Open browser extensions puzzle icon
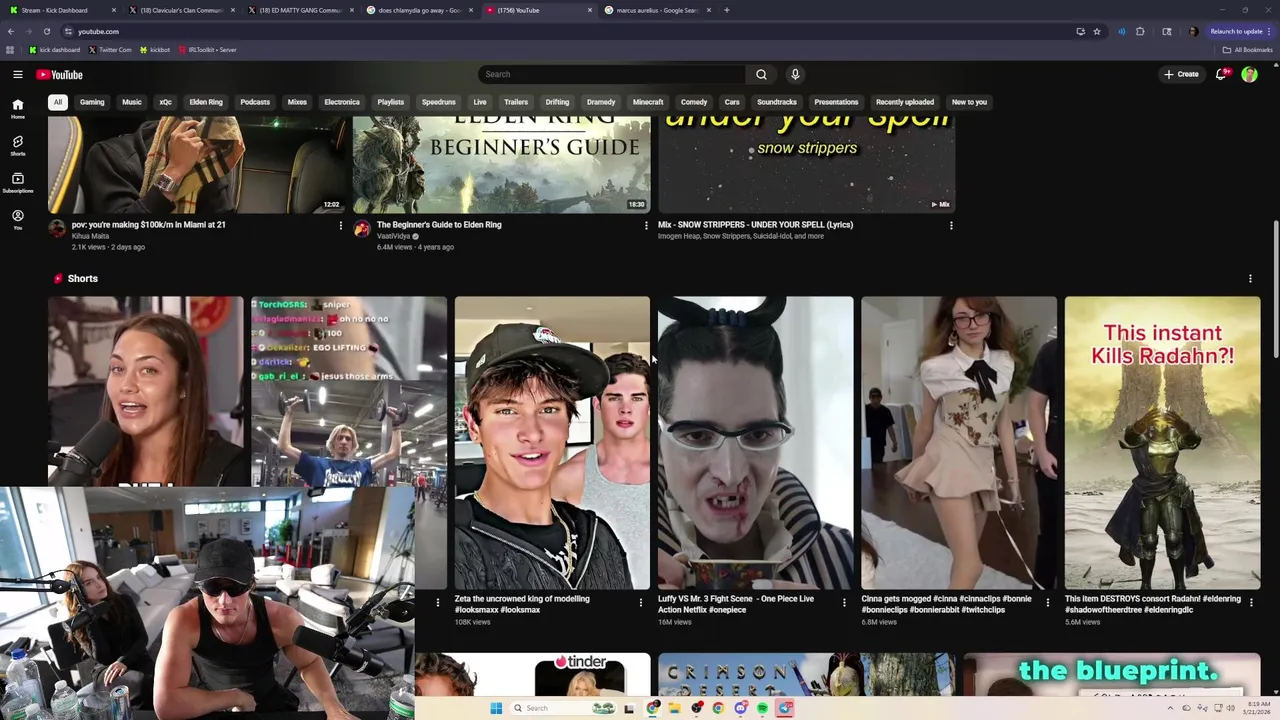This screenshot has height=720, width=1280. click(1140, 31)
